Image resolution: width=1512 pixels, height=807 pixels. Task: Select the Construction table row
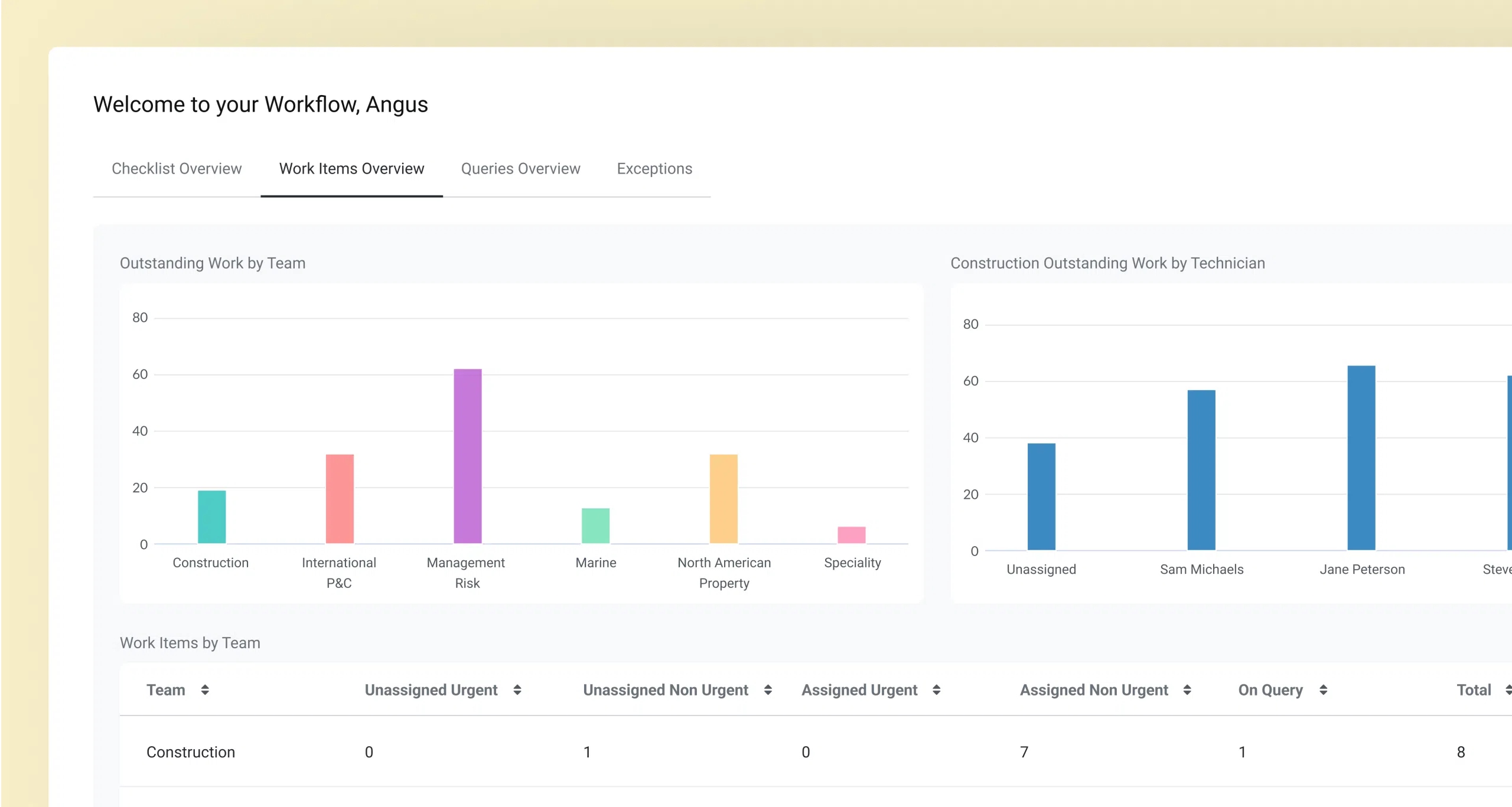191,752
